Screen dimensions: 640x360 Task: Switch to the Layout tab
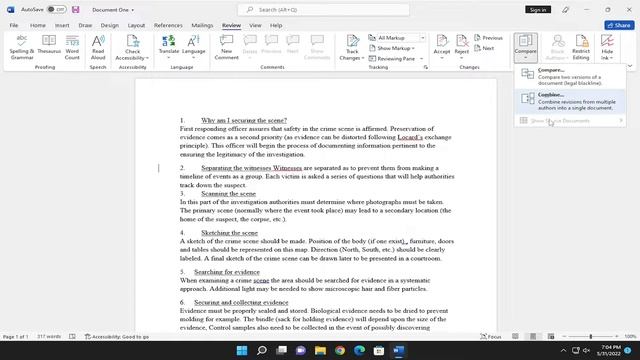(136, 25)
